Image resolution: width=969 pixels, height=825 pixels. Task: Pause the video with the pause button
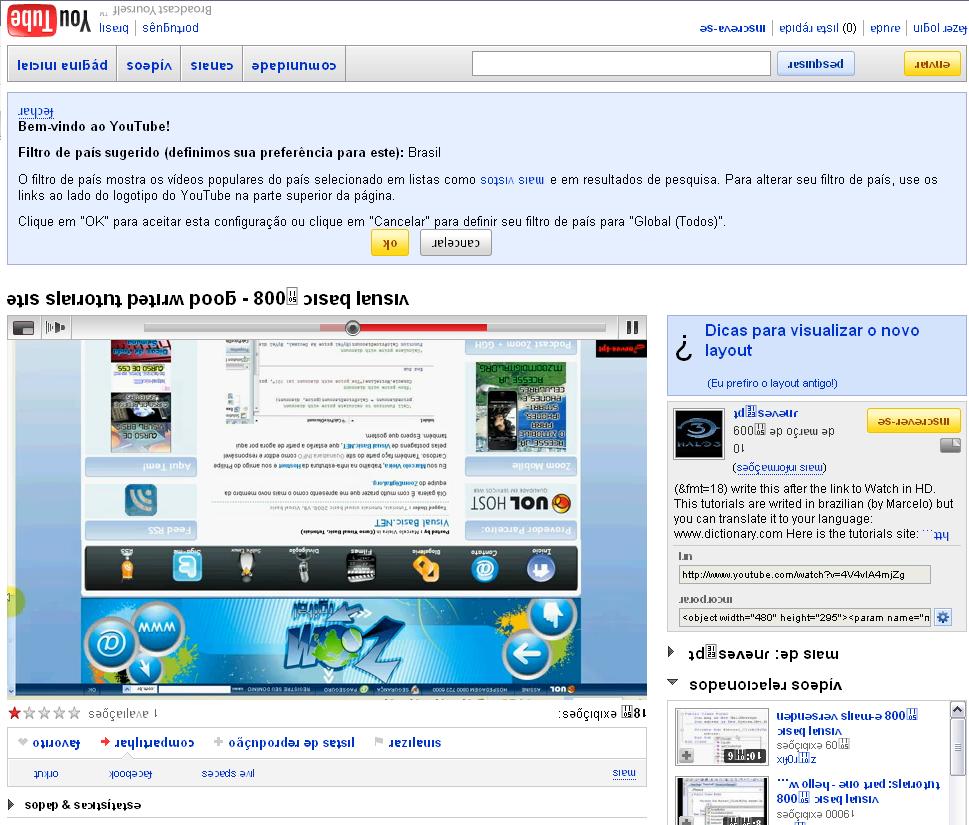[x=632, y=328]
